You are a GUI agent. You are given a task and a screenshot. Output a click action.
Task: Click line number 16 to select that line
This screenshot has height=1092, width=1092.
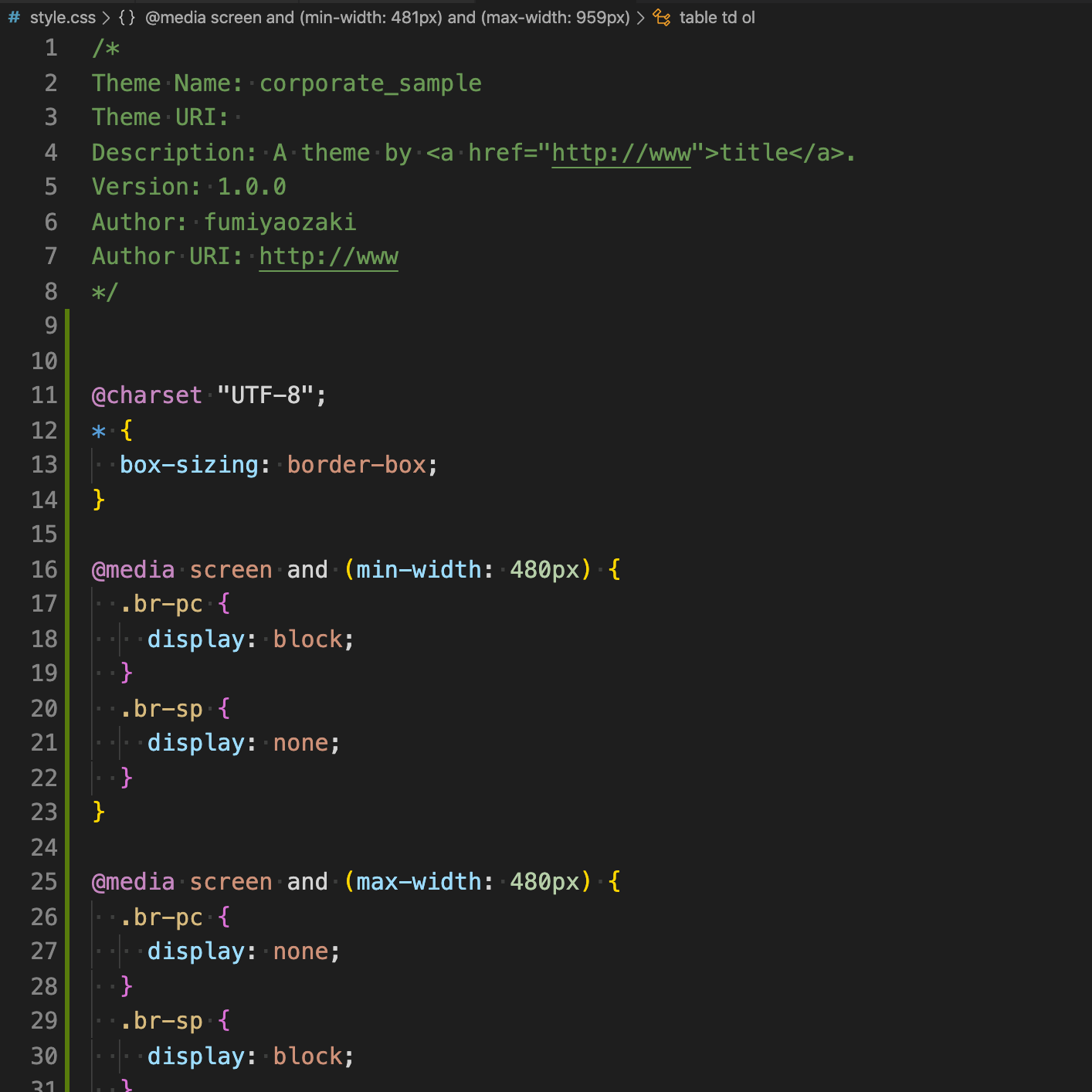point(44,569)
